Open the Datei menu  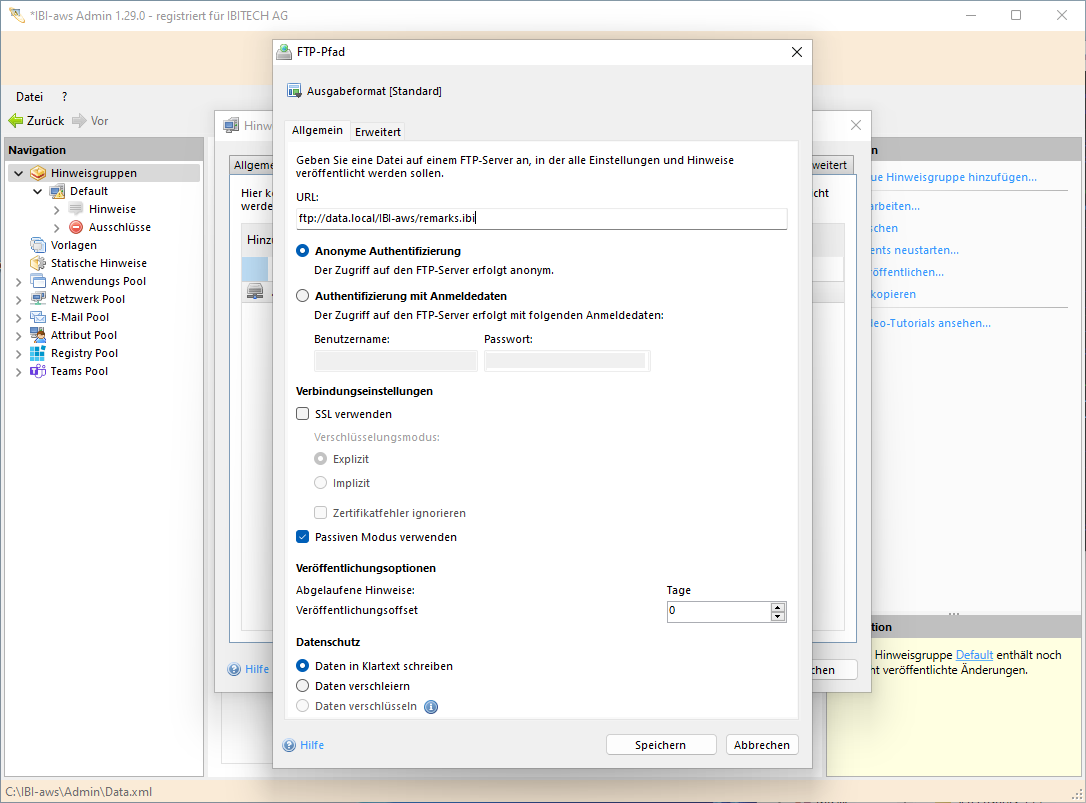pyautogui.click(x=29, y=97)
